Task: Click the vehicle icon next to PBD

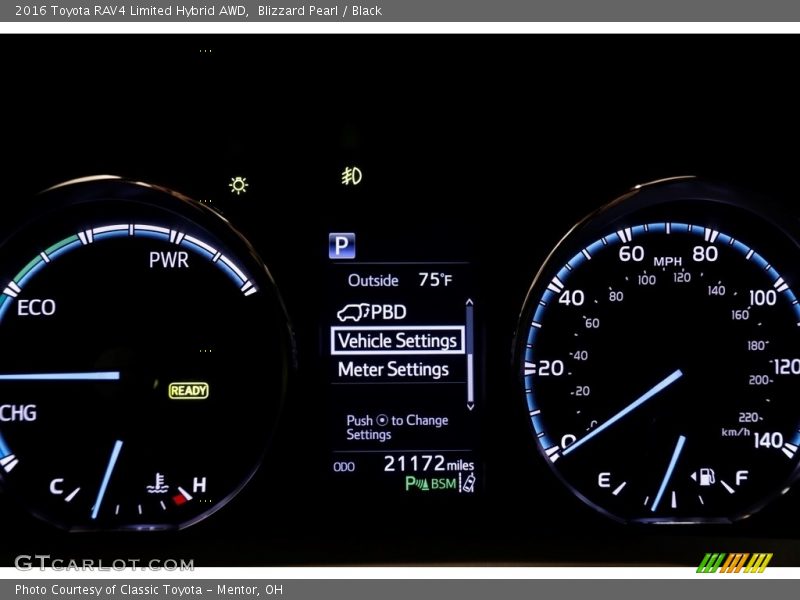Action: (x=353, y=312)
